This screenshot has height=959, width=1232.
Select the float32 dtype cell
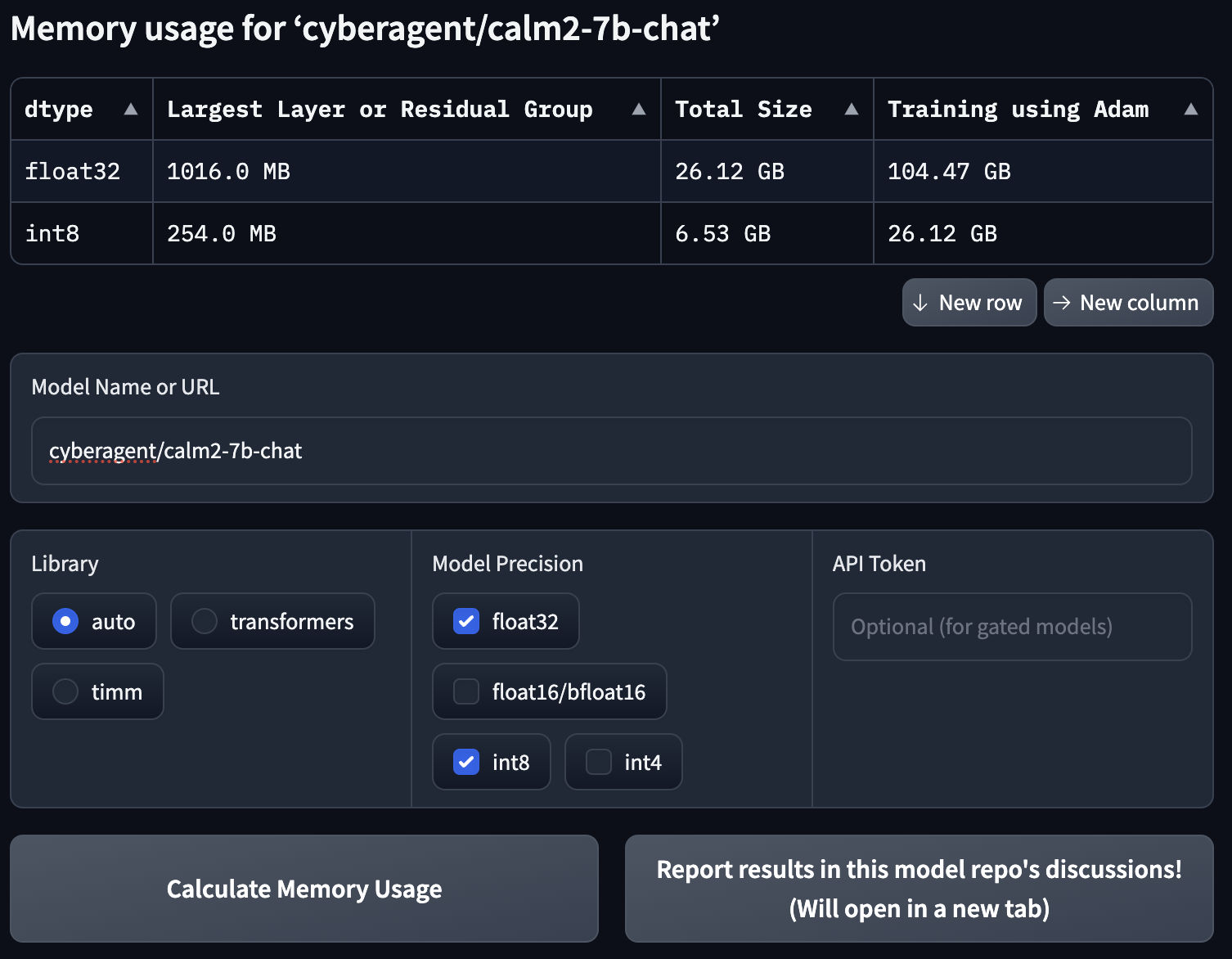(82, 171)
